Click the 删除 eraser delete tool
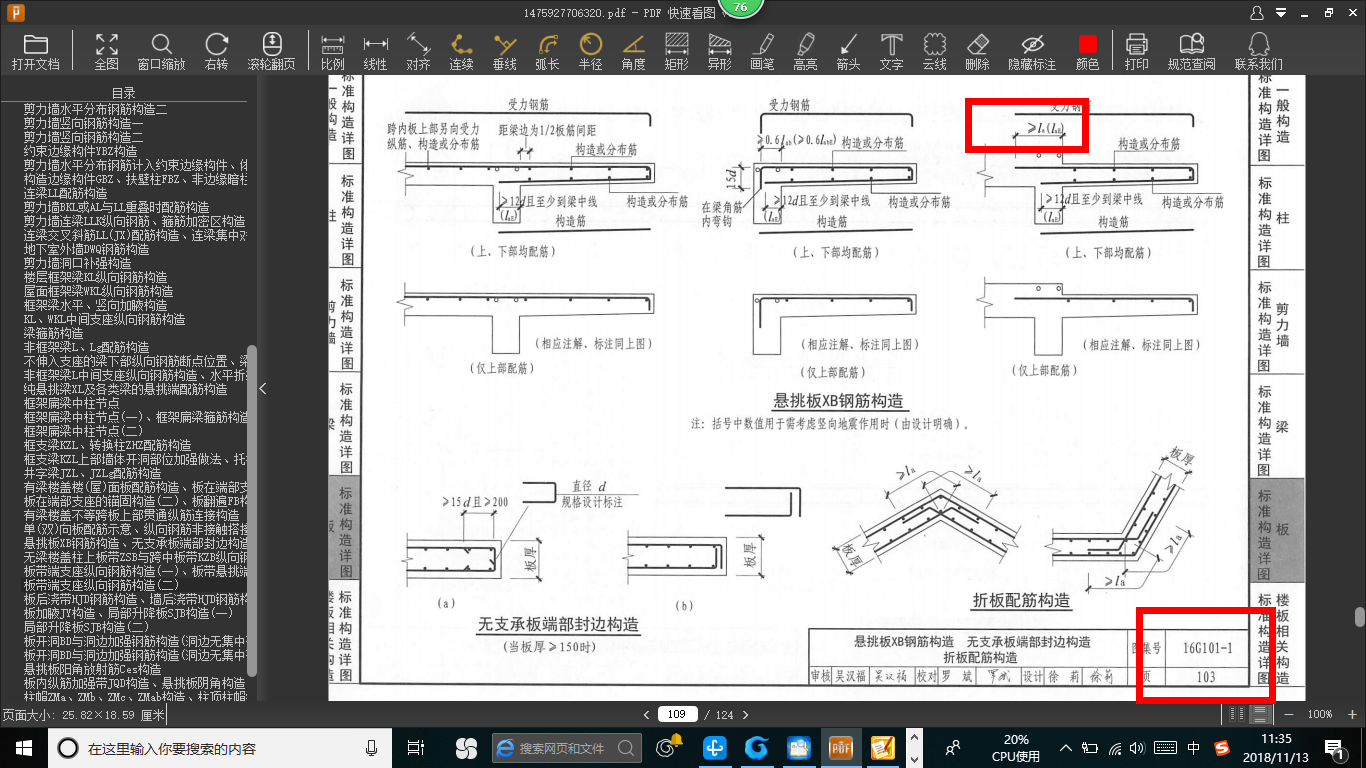Screen dimensions: 1366x768 [x=977, y=51]
